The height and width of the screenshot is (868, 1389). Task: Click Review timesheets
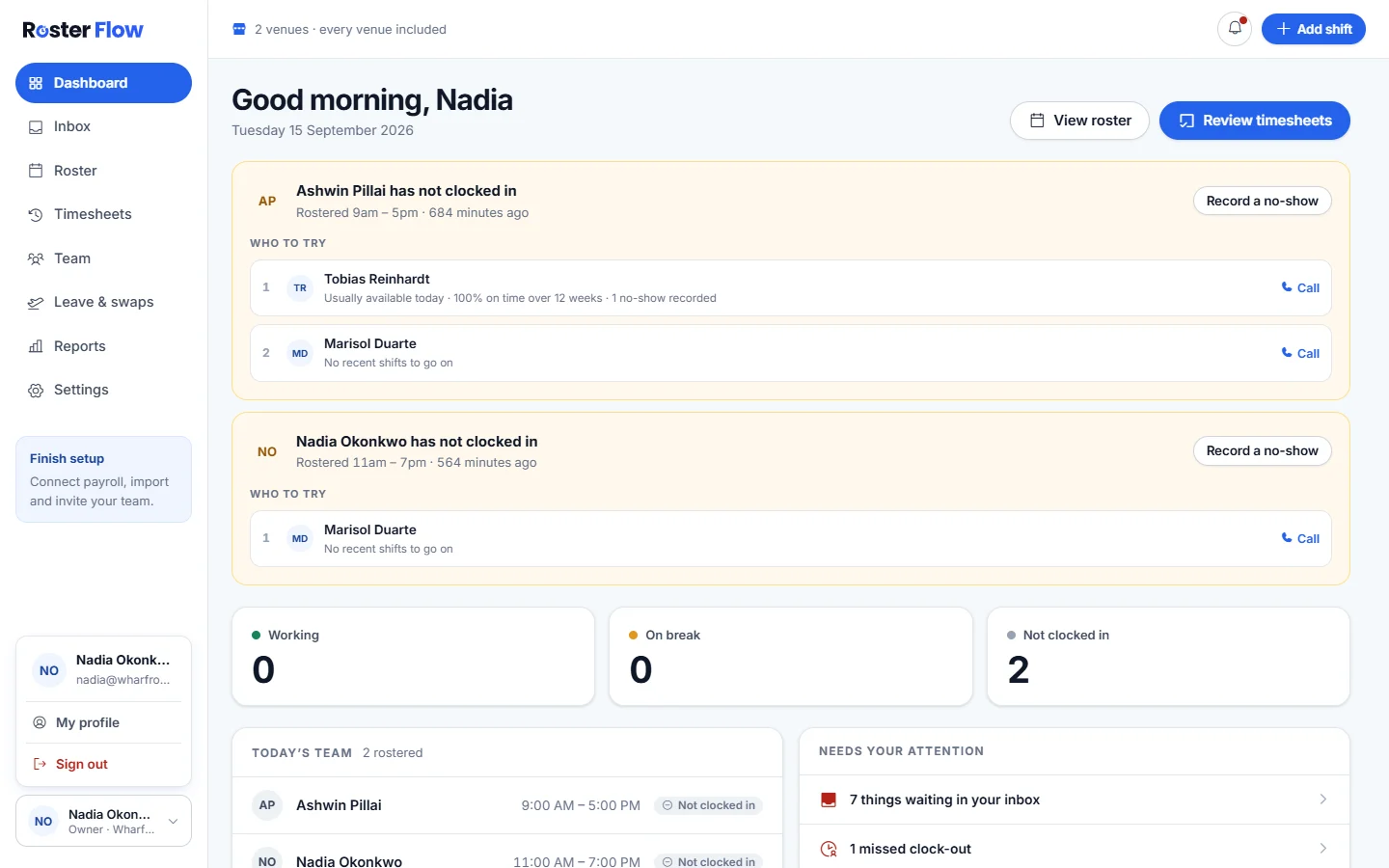coord(1255,121)
